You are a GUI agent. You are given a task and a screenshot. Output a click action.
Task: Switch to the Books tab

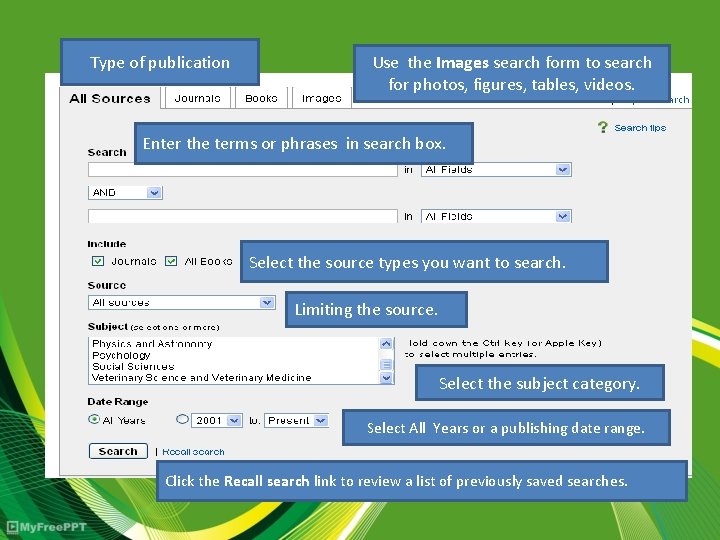(261, 98)
